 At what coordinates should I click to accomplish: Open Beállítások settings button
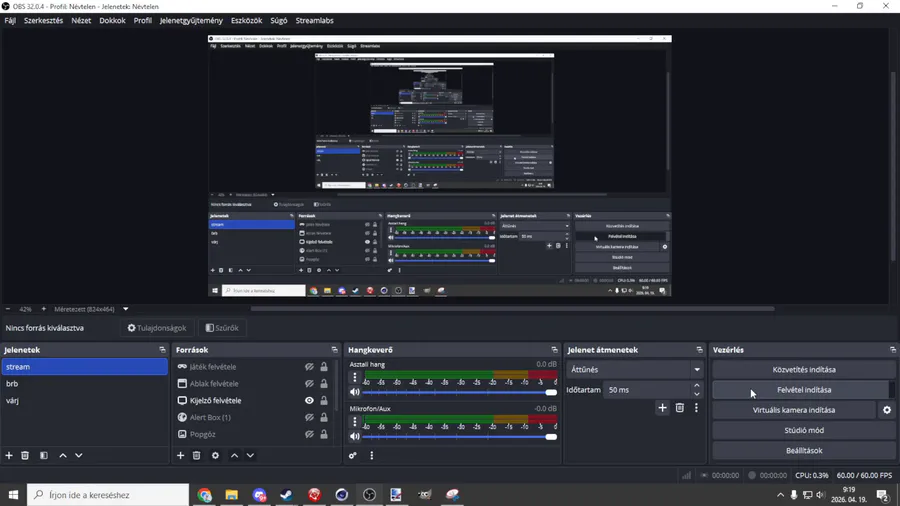tap(804, 450)
